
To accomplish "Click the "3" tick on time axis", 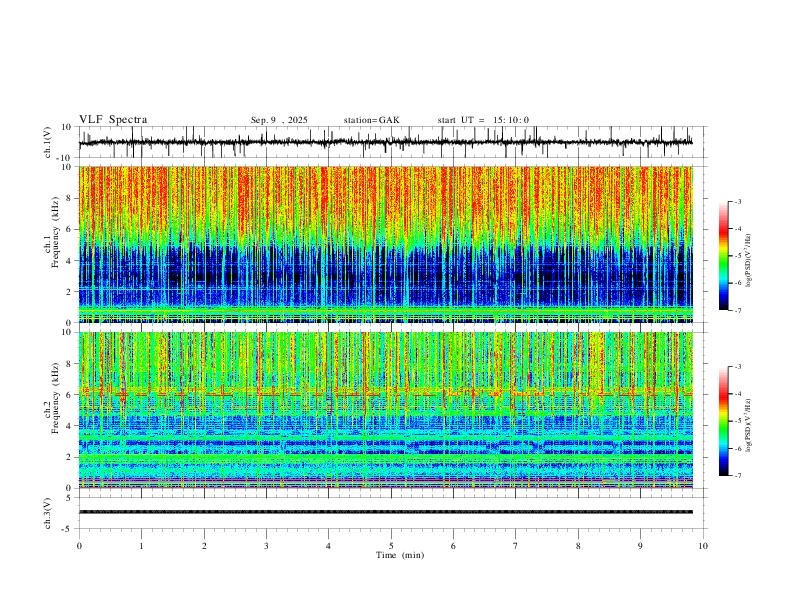I will tap(266, 546).
